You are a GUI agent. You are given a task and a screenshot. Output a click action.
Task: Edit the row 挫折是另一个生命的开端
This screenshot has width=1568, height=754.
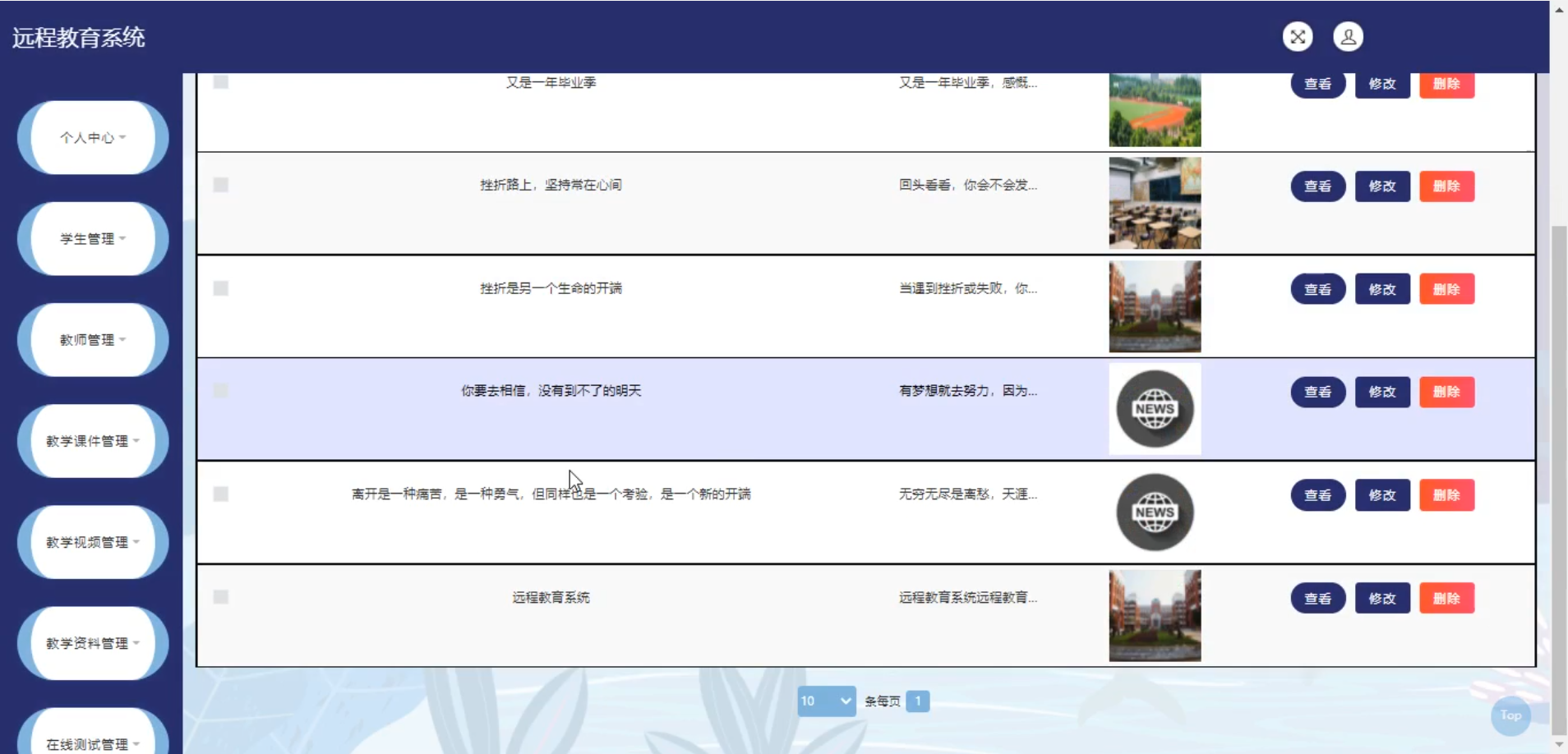pos(1382,289)
